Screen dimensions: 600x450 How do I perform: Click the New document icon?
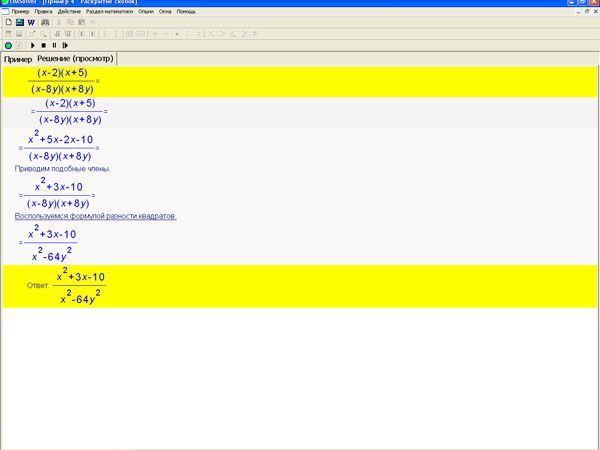point(8,21)
